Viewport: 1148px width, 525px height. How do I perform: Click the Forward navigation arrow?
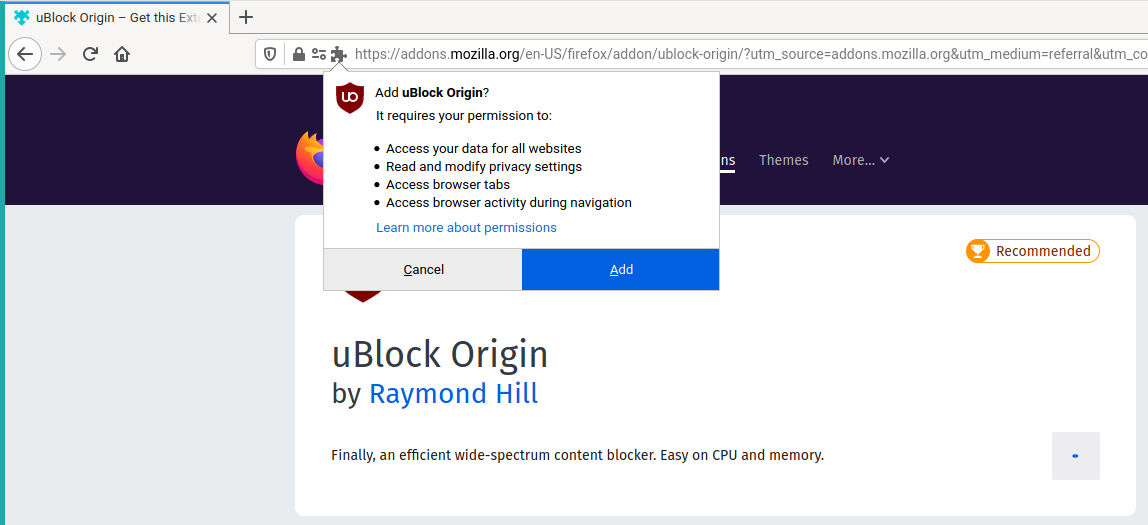(58, 54)
